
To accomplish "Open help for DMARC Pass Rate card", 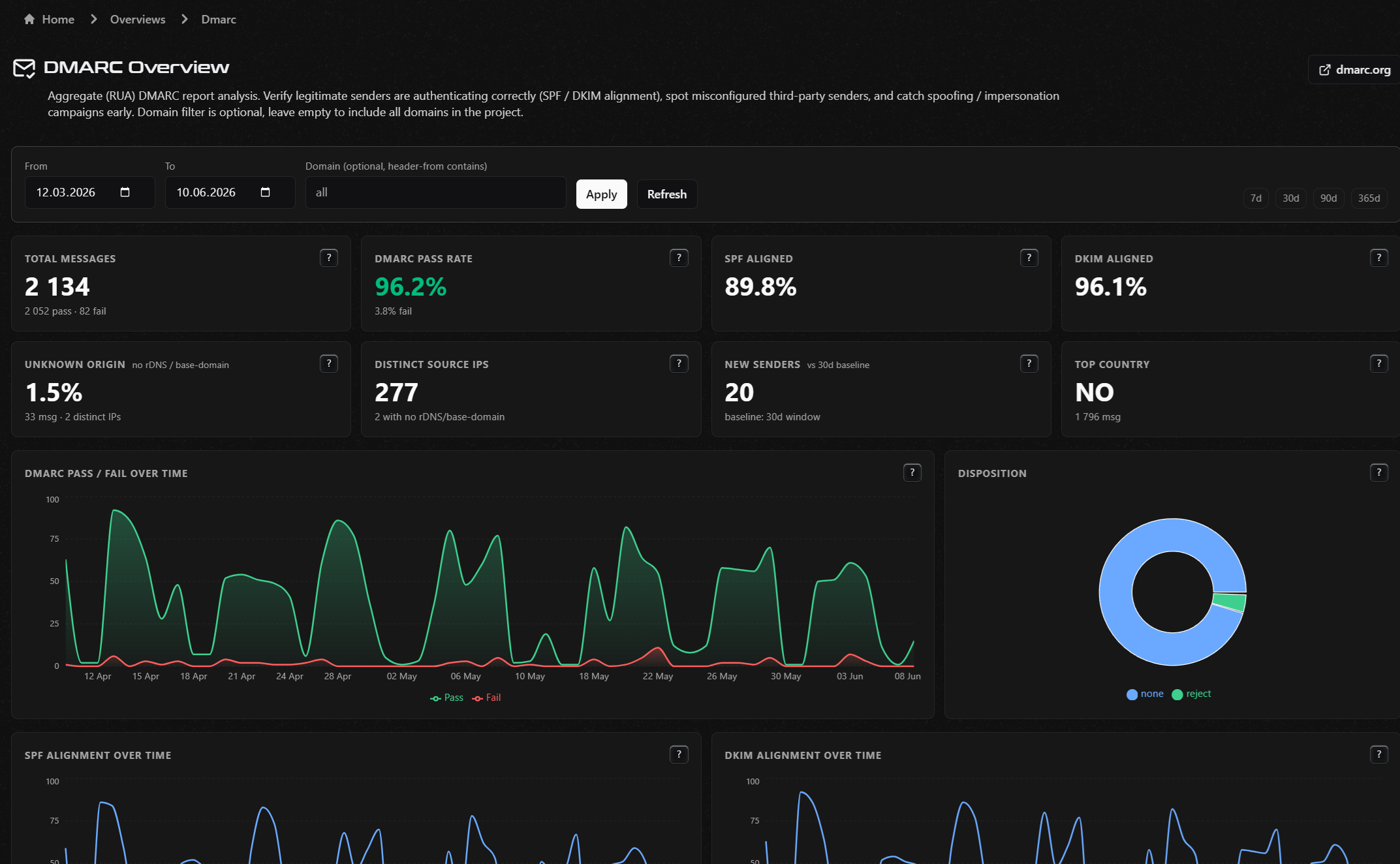I will [x=679, y=258].
